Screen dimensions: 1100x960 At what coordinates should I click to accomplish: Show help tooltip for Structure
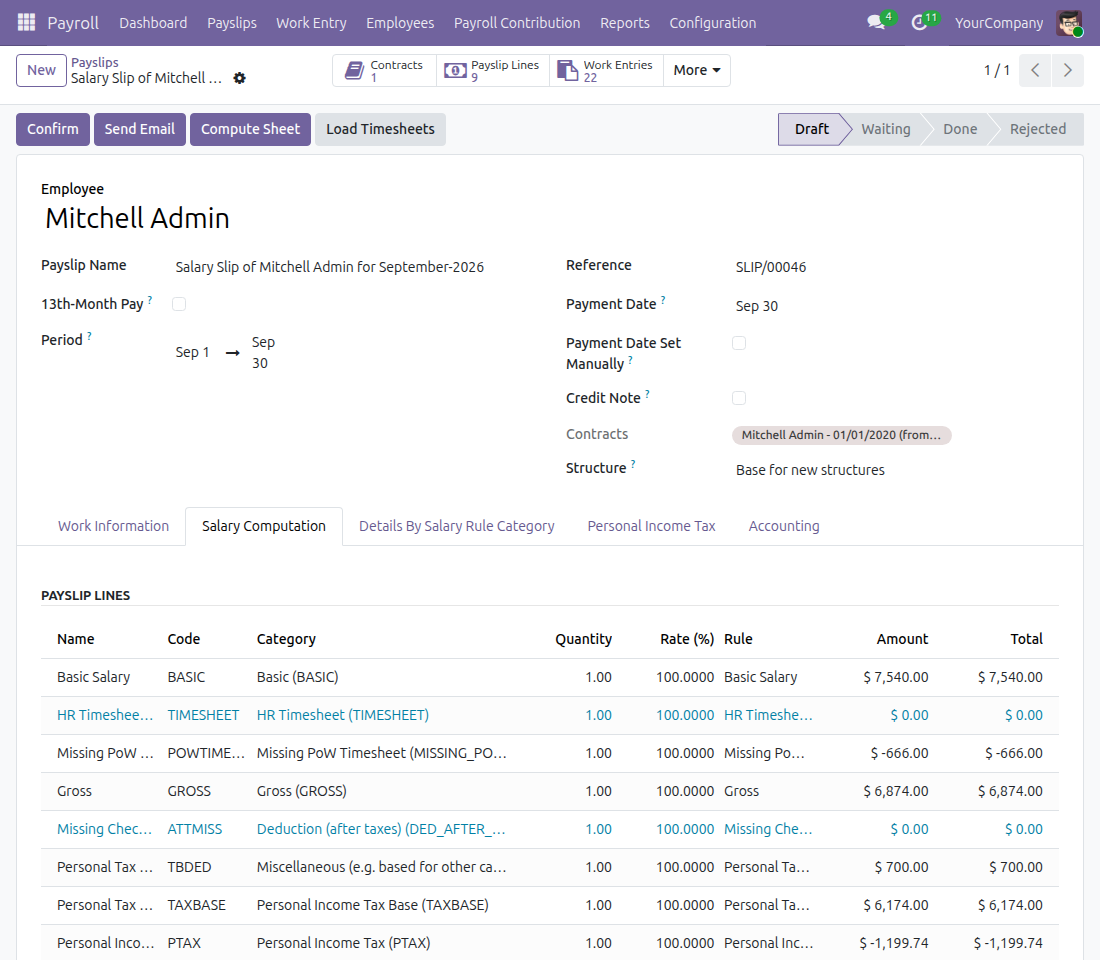click(x=633, y=464)
